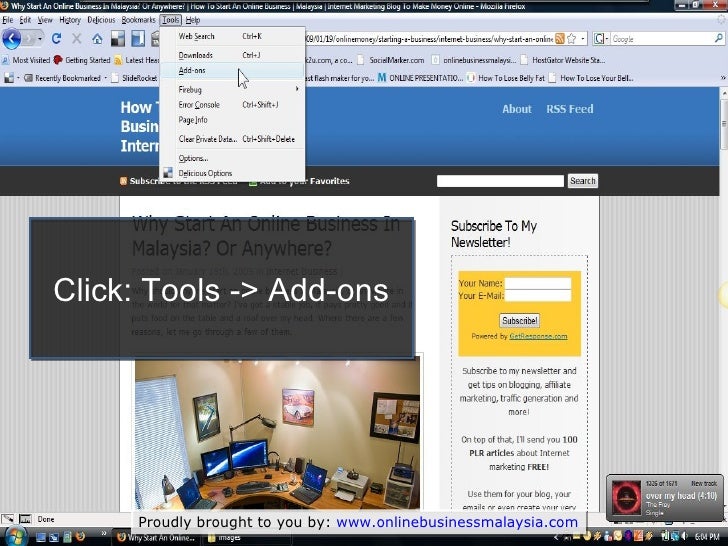
Task: Click the search magnifier icon in Google box
Action: pos(719,39)
